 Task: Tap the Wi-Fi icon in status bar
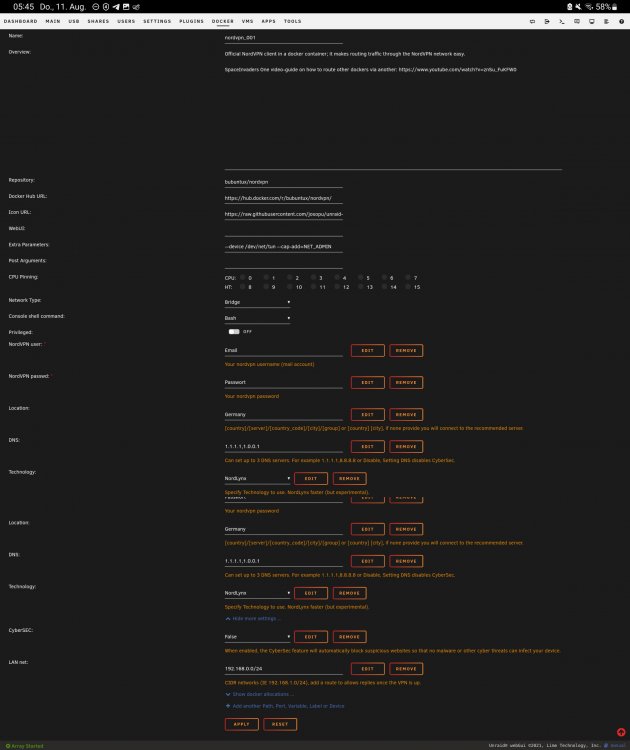(x=589, y=7)
